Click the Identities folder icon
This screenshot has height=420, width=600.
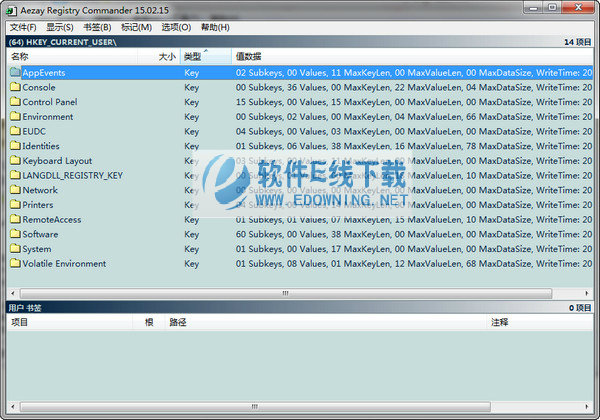point(14,146)
